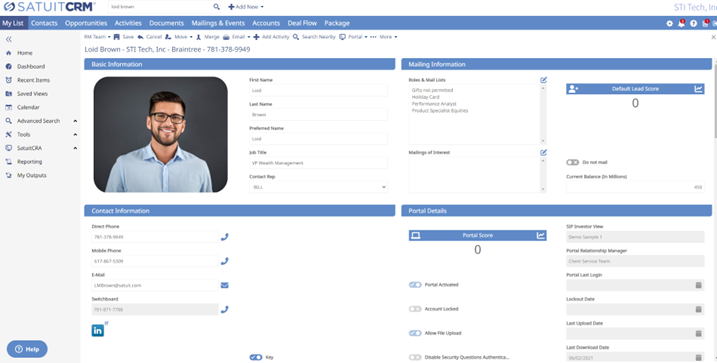
Task: Collapse the left sidebar with double chevron
Action: click(x=9, y=39)
